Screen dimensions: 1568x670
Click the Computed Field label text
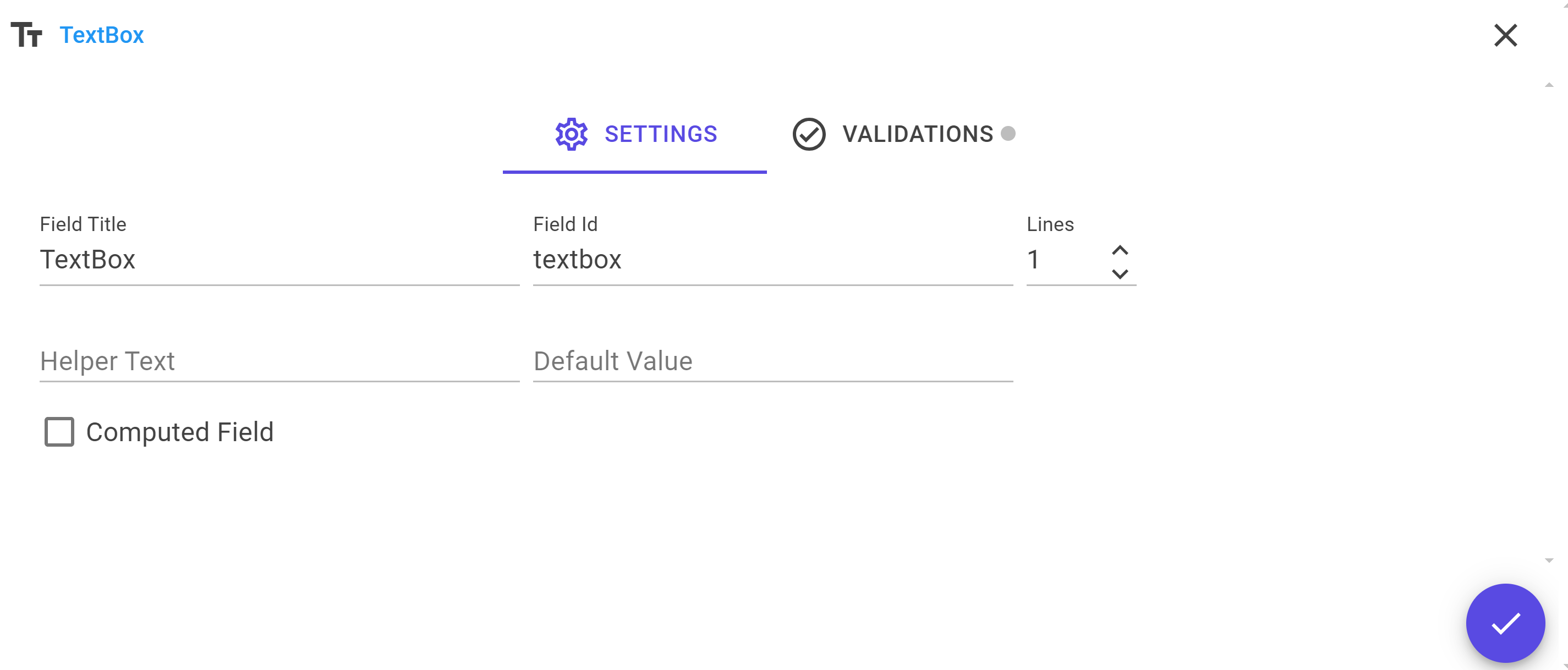[x=179, y=432]
